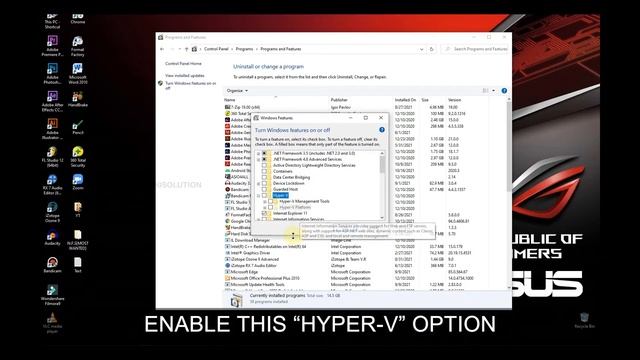Open HandBrake desktop shortcut
The image size is (640, 360).
tap(78, 99)
